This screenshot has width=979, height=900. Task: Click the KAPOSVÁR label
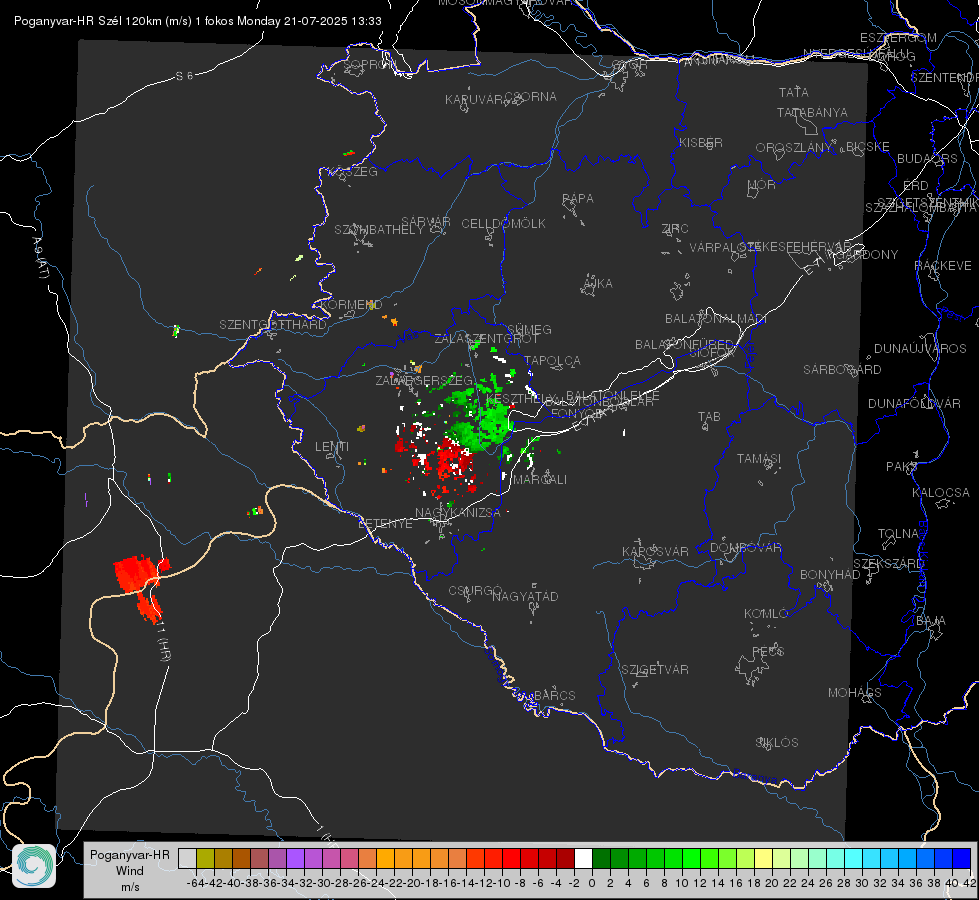pos(655,551)
